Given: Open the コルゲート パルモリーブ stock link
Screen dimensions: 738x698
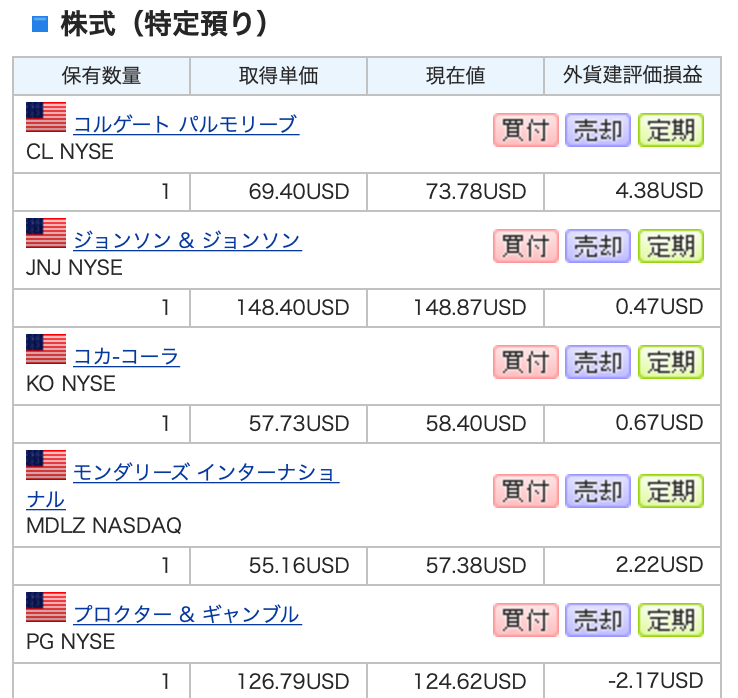Looking at the screenshot, I should [186, 124].
